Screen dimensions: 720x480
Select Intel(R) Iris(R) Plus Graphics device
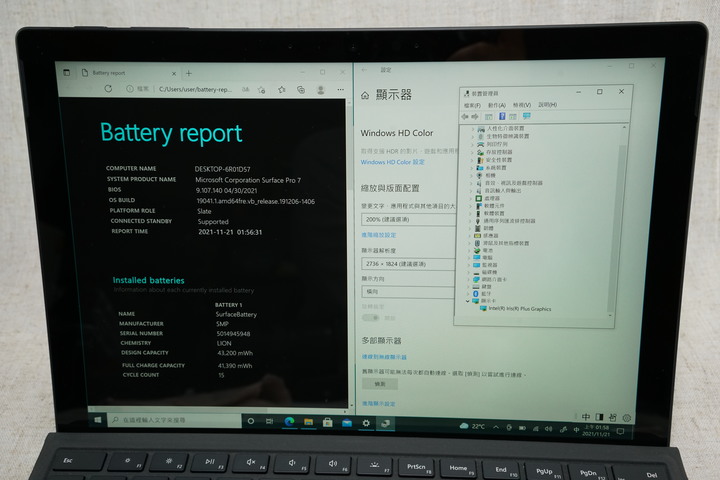(x=516, y=309)
